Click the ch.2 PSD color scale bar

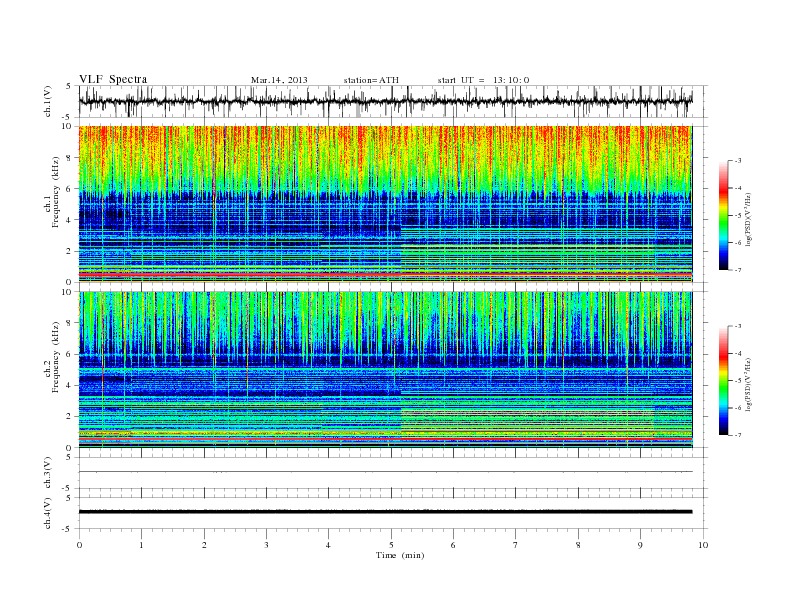tap(723, 381)
